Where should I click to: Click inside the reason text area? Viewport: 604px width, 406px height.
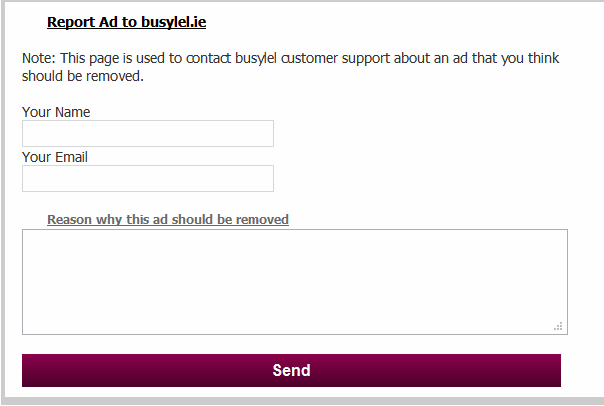coord(295,282)
